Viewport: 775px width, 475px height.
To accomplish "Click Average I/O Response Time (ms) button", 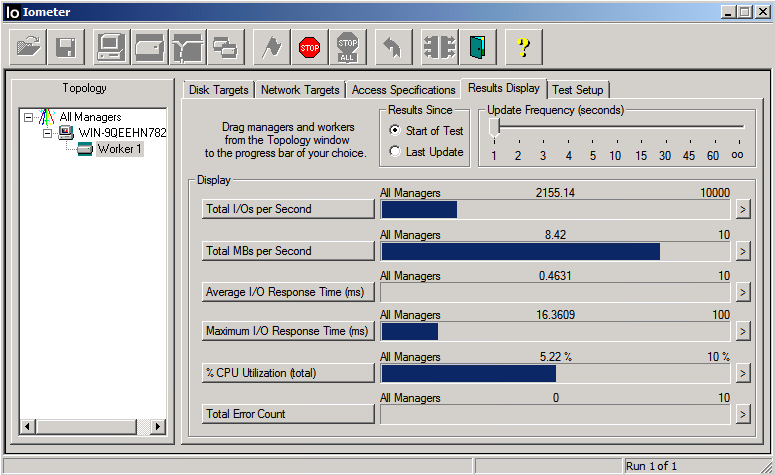I will [x=288, y=292].
